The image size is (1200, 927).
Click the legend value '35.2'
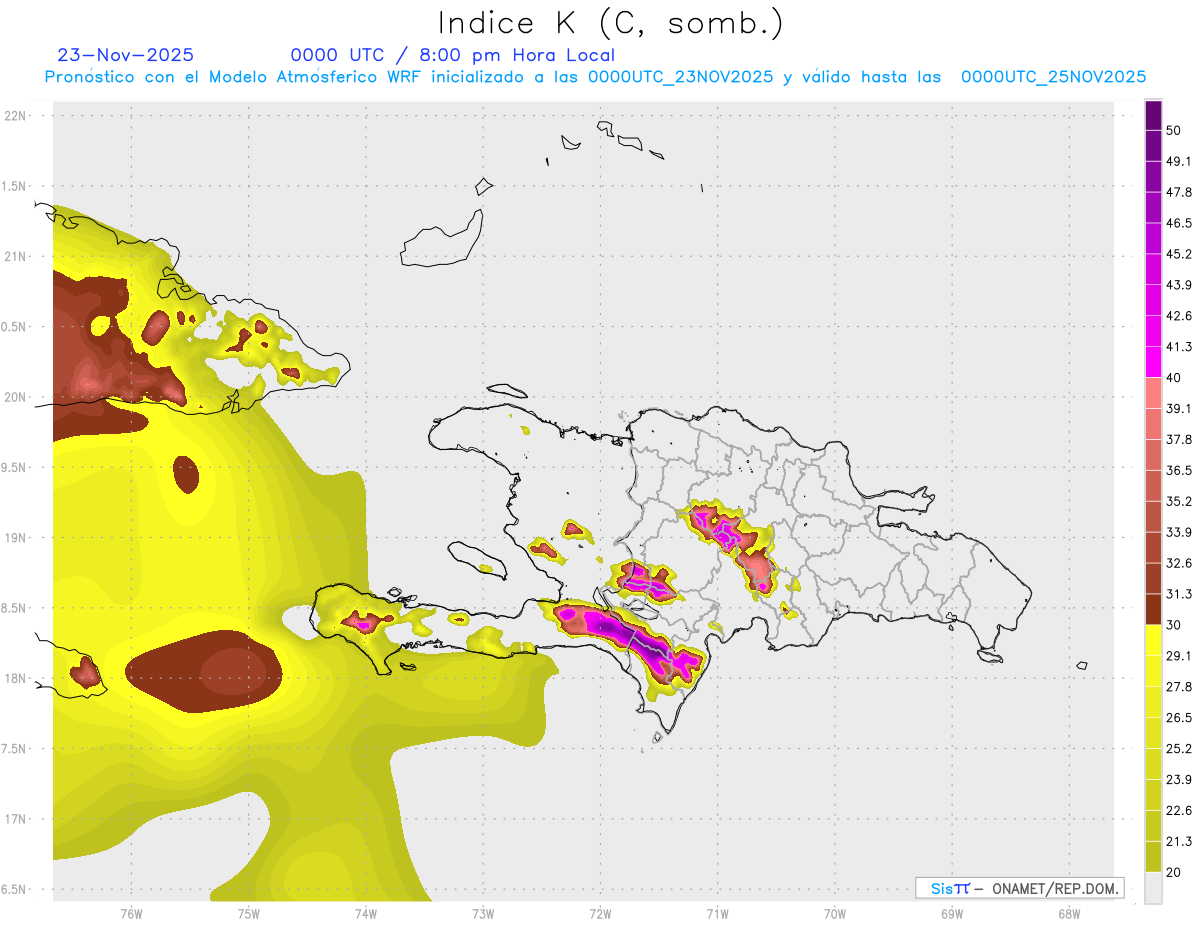point(1179,501)
